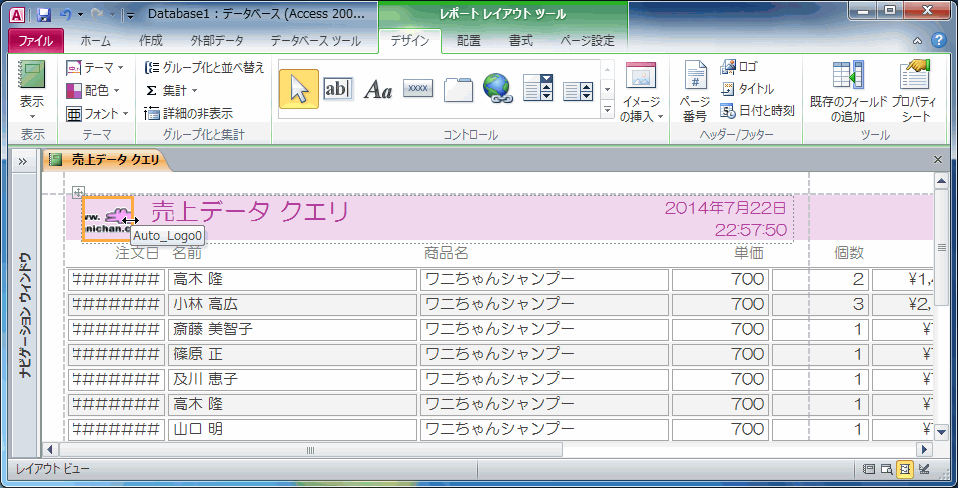
Task: Click グループ化と並べ替え button
Action: pos(205,67)
